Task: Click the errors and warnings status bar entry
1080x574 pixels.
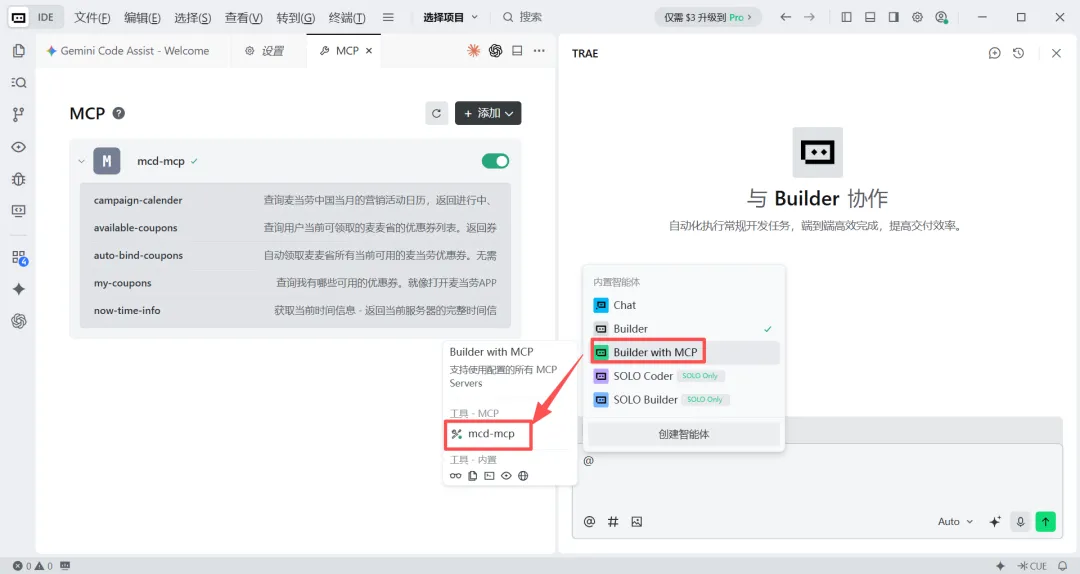Action: (x=33, y=566)
